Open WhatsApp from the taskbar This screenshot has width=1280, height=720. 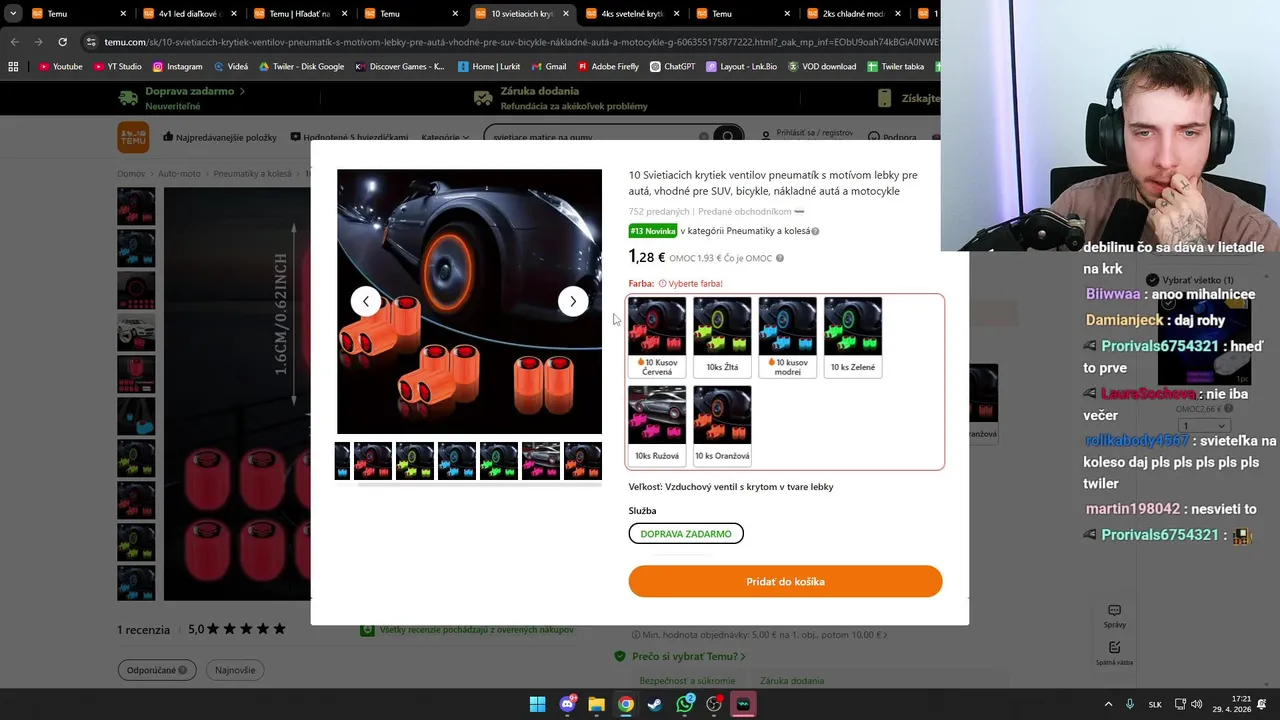tap(685, 704)
